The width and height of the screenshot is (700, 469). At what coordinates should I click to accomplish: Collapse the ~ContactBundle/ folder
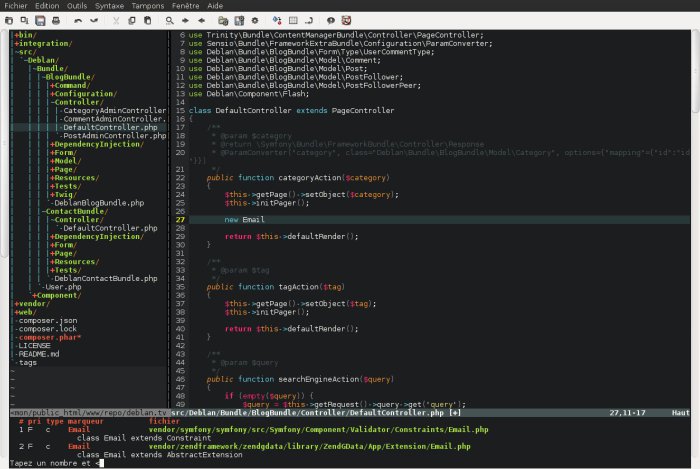click(x=75, y=211)
